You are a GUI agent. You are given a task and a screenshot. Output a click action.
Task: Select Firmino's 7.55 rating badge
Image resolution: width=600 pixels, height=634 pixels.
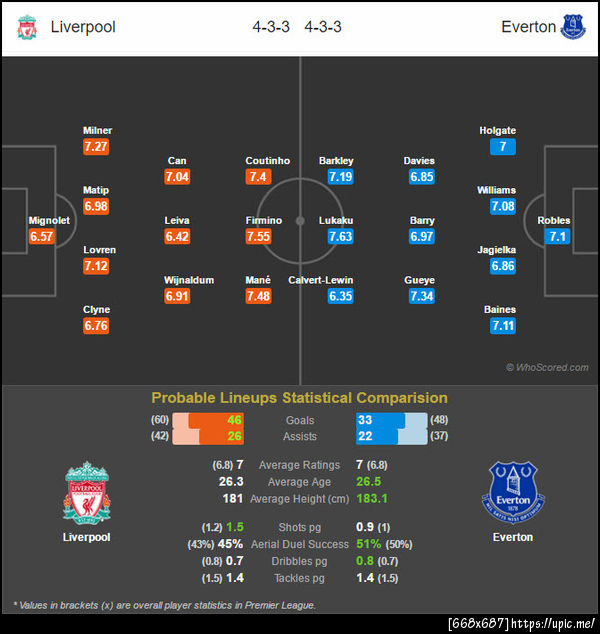pyautogui.click(x=258, y=237)
